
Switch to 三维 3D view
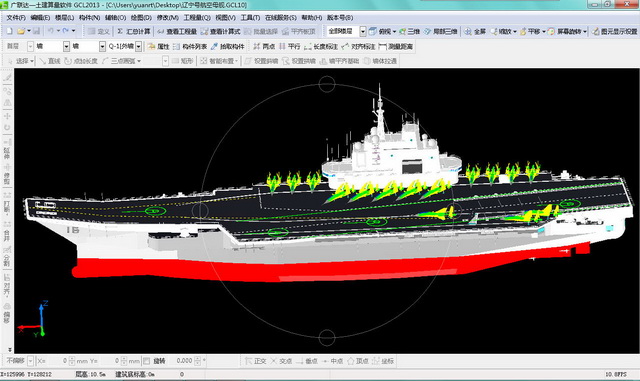tap(409, 31)
